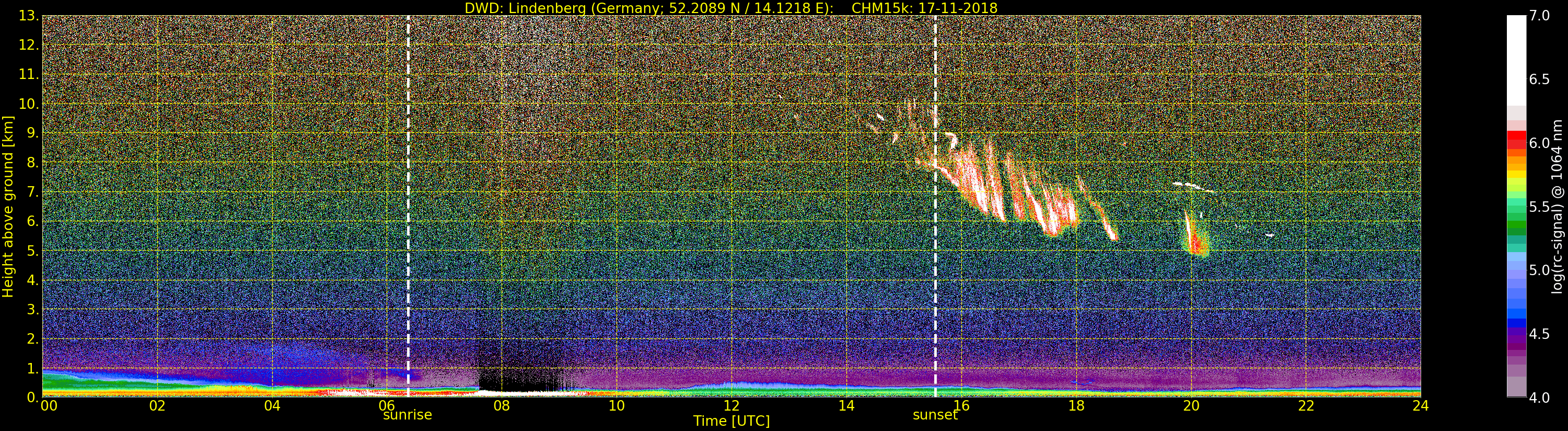Click the "14" time axis tick label
The width and height of the screenshot is (1568, 431).
846,405
